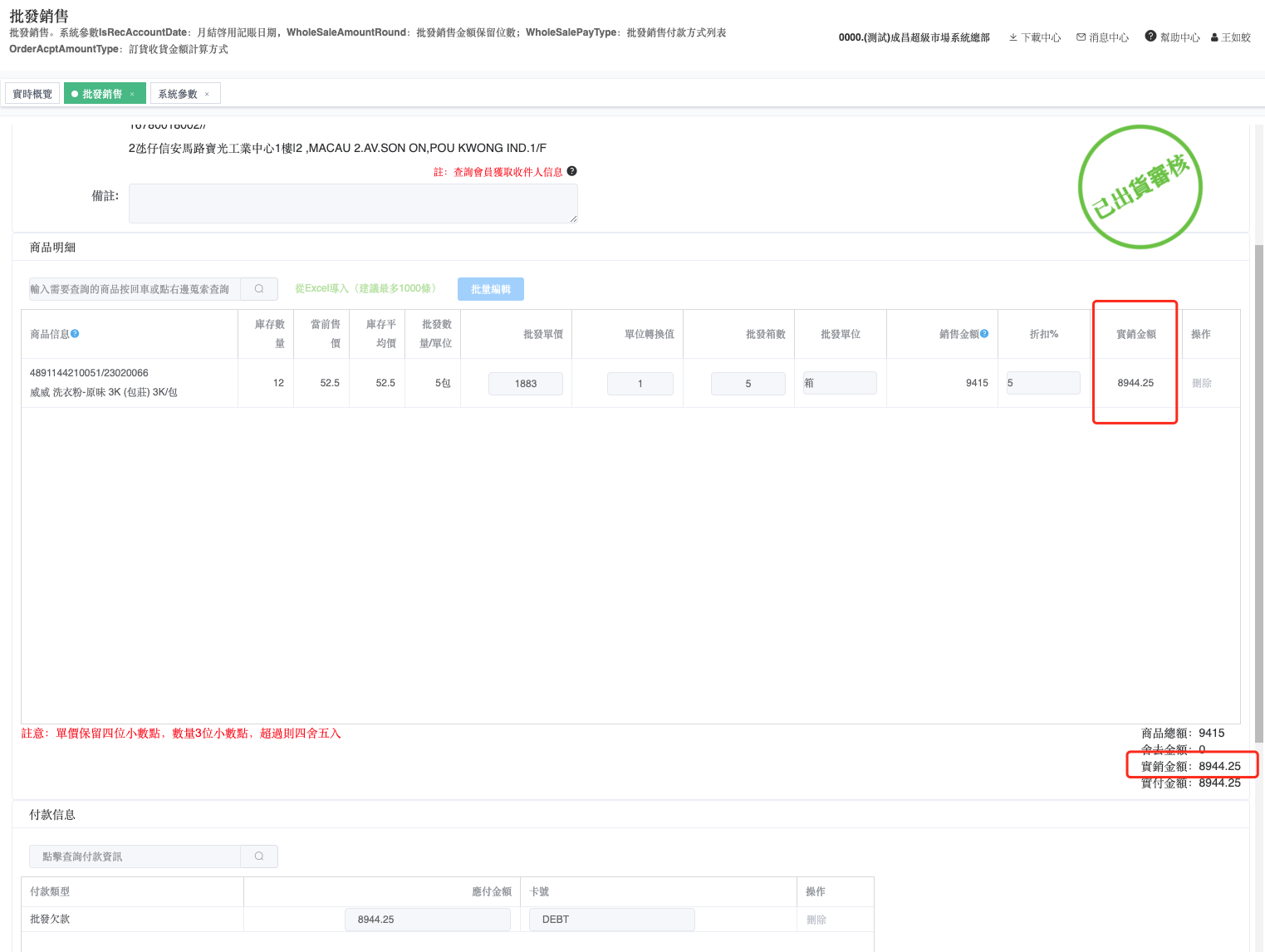The width and height of the screenshot is (1265, 952).
Task: Click the 折扣% field in product row
Action: (1043, 383)
